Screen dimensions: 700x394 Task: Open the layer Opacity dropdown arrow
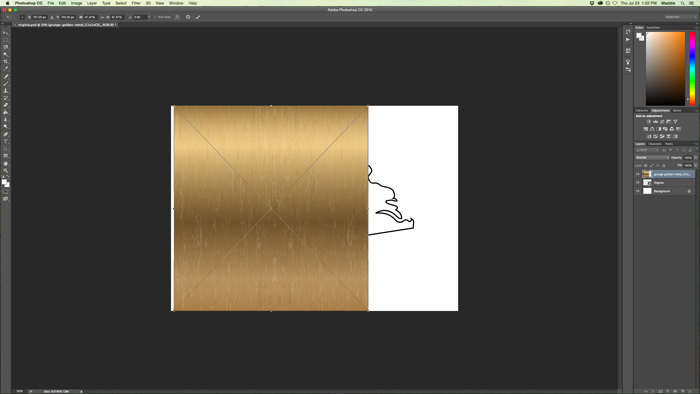point(696,158)
